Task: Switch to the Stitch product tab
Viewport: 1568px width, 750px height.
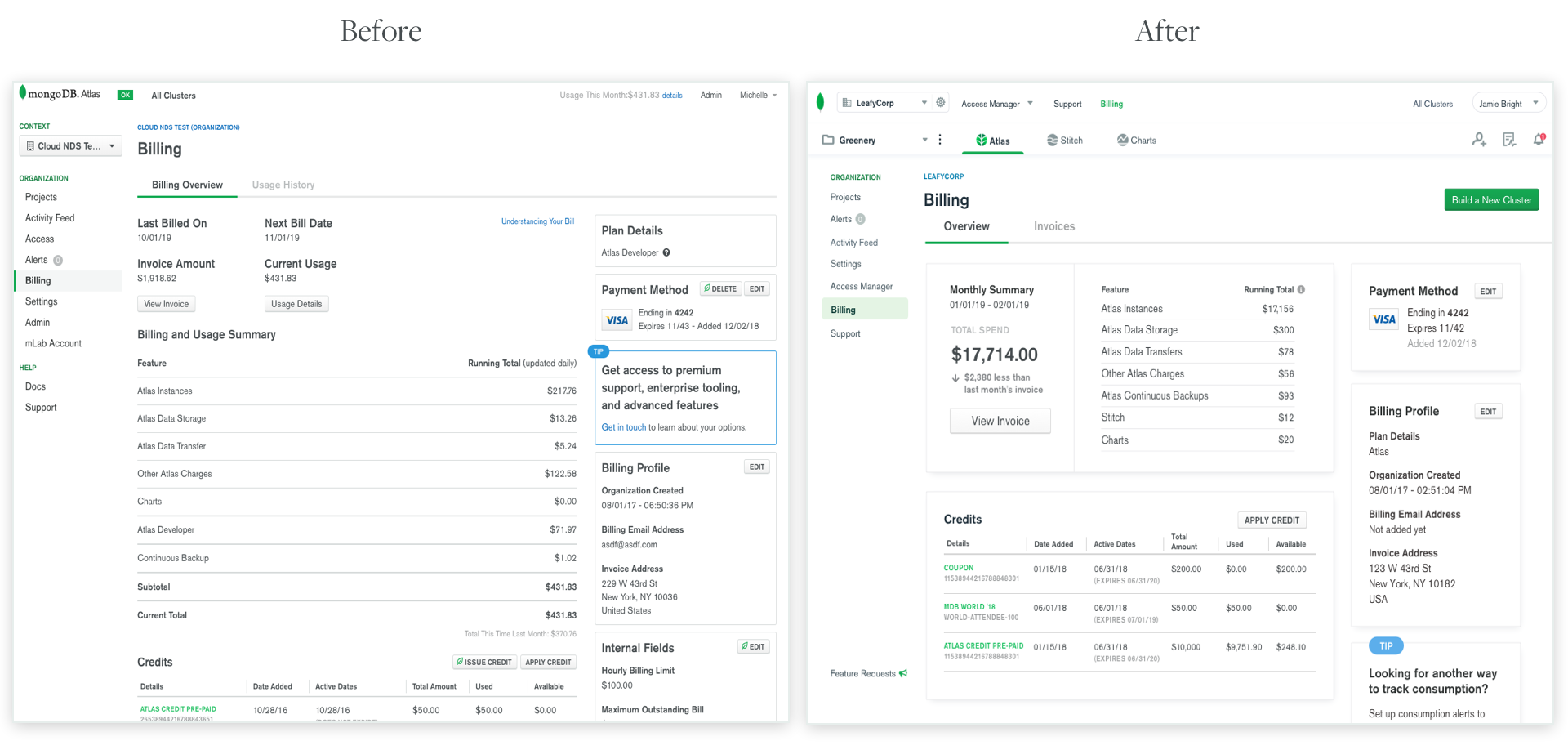Action: coord(1065,141)
